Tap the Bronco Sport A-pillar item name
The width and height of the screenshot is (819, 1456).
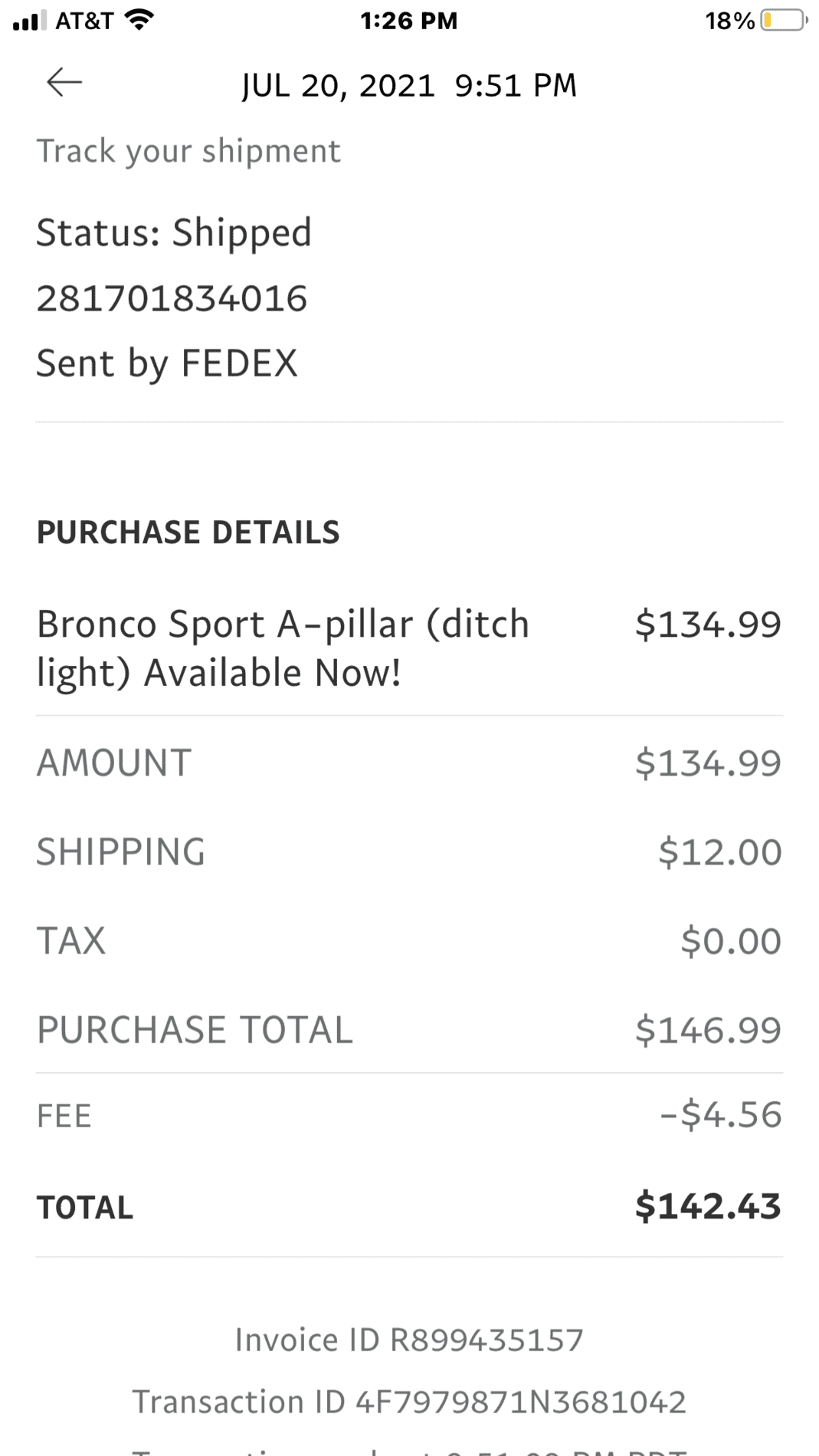point(283,648)
